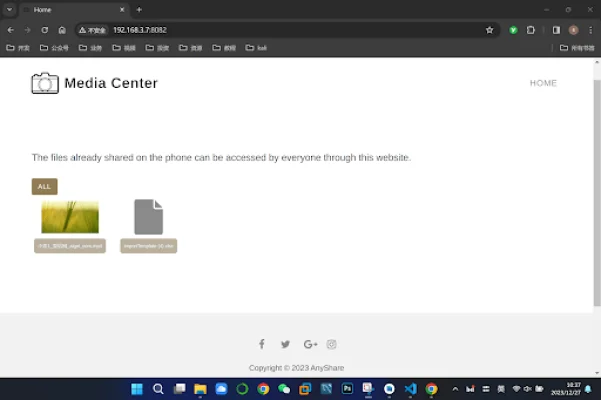Click the green grass image thumbnail
Viewport: 601px width, 400px height.
coord(70,217)
